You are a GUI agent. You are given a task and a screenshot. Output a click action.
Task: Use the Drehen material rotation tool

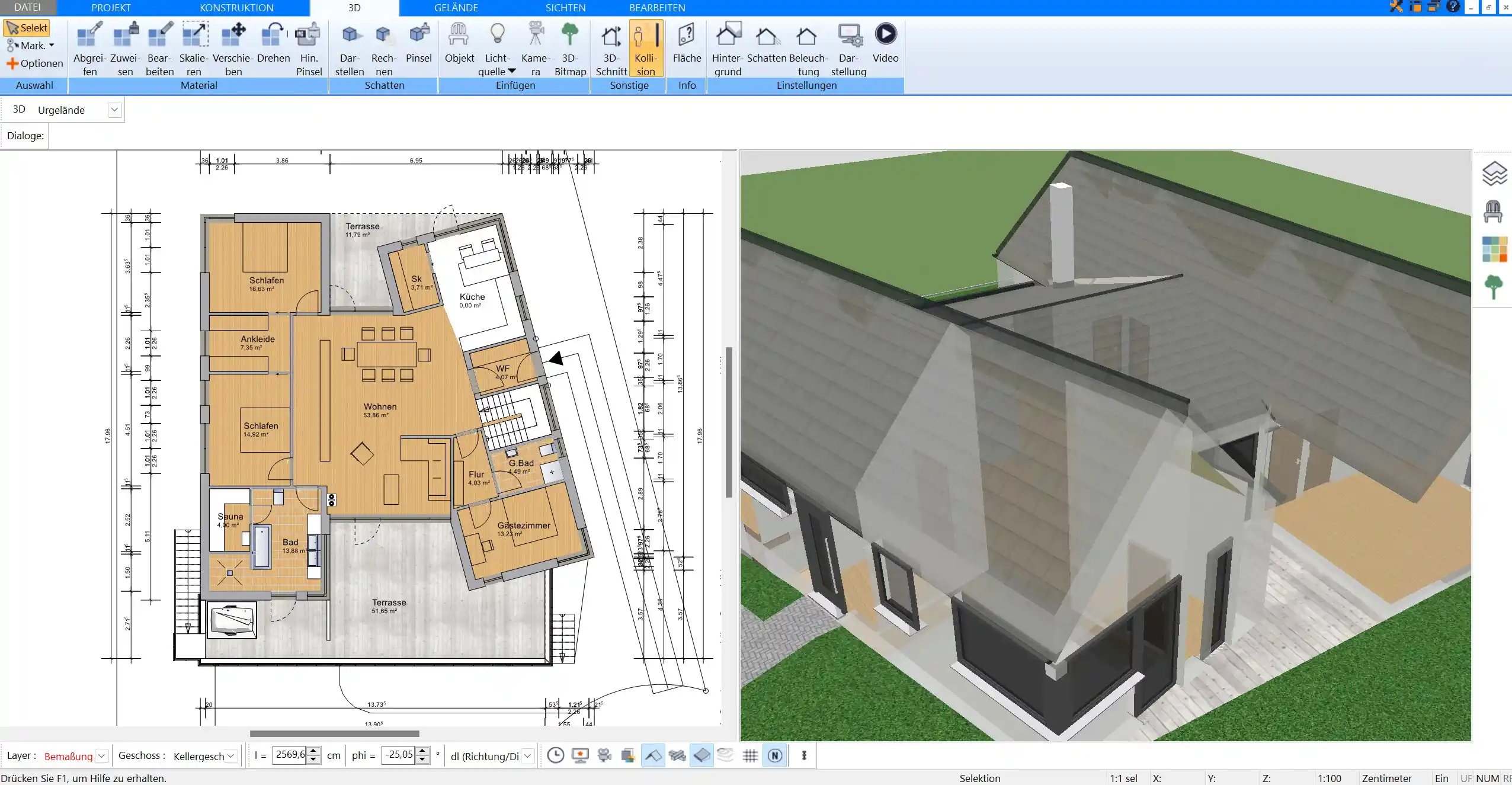pyautogui.click(x=274, y=43)
